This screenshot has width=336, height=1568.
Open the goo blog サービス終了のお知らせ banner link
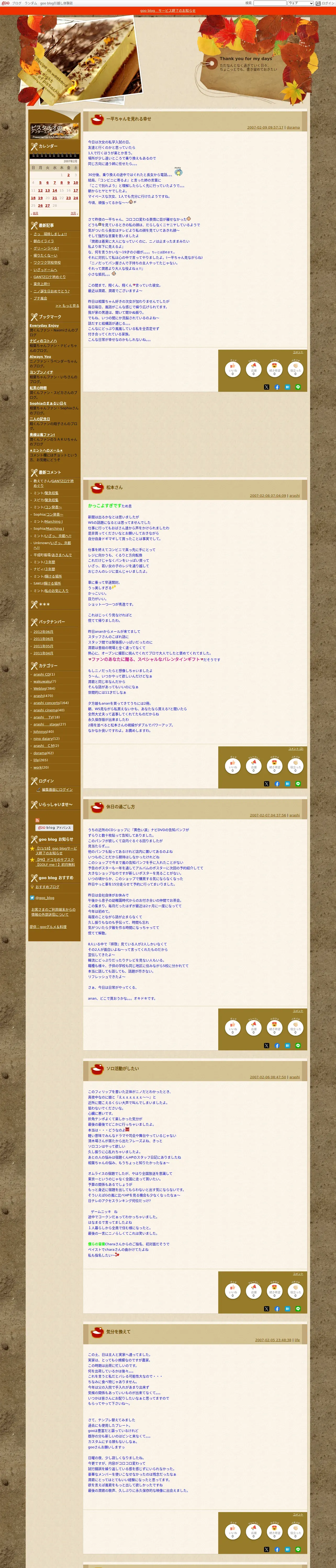tap(168, 11)
